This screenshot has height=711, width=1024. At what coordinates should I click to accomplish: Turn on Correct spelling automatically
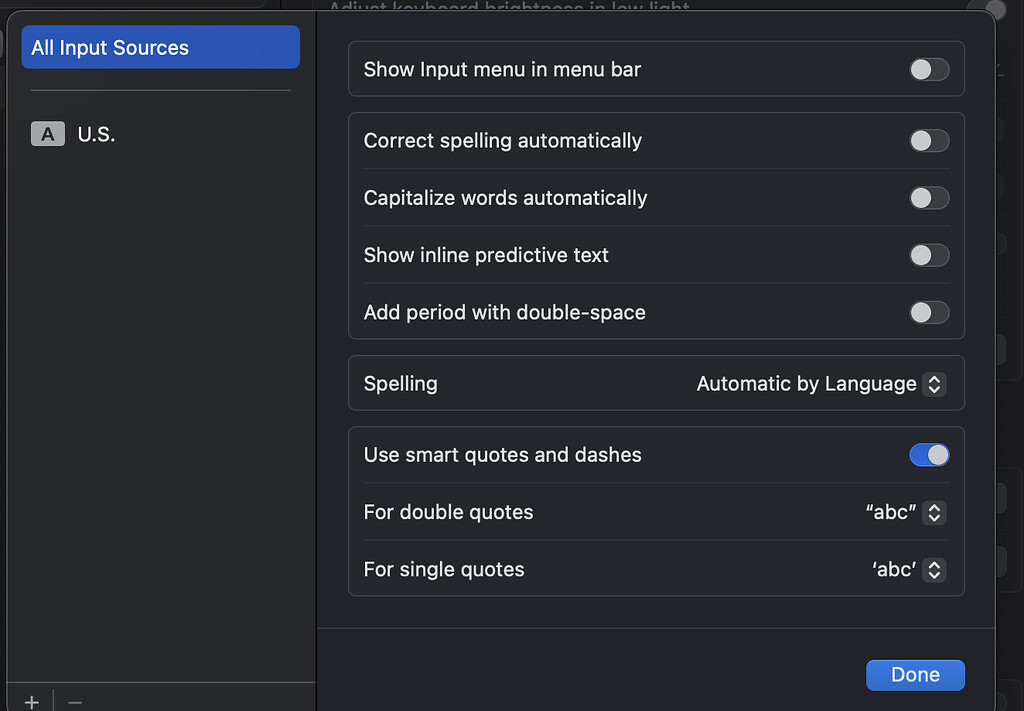[x=928, y=140]
